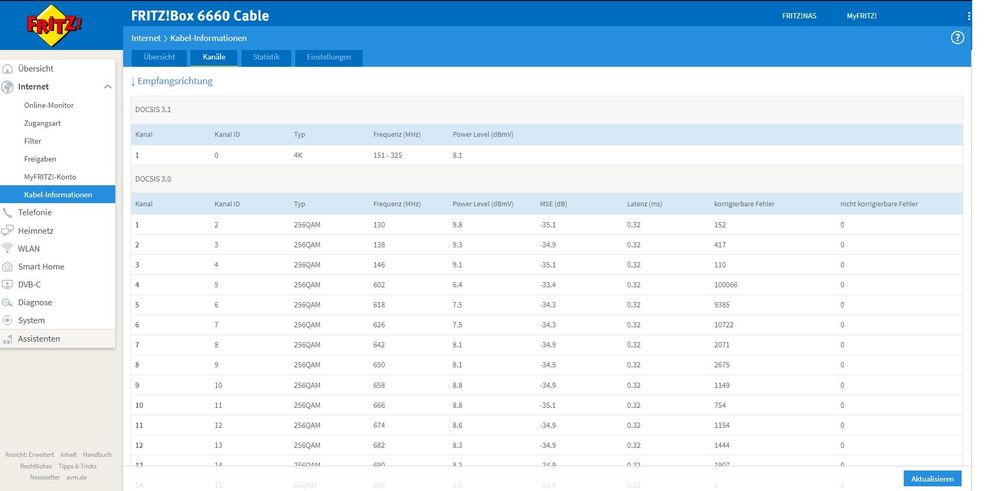Viewport: 999px width, 491px height.
Task: Open the help question mark icon
Action: pos(957,37)
